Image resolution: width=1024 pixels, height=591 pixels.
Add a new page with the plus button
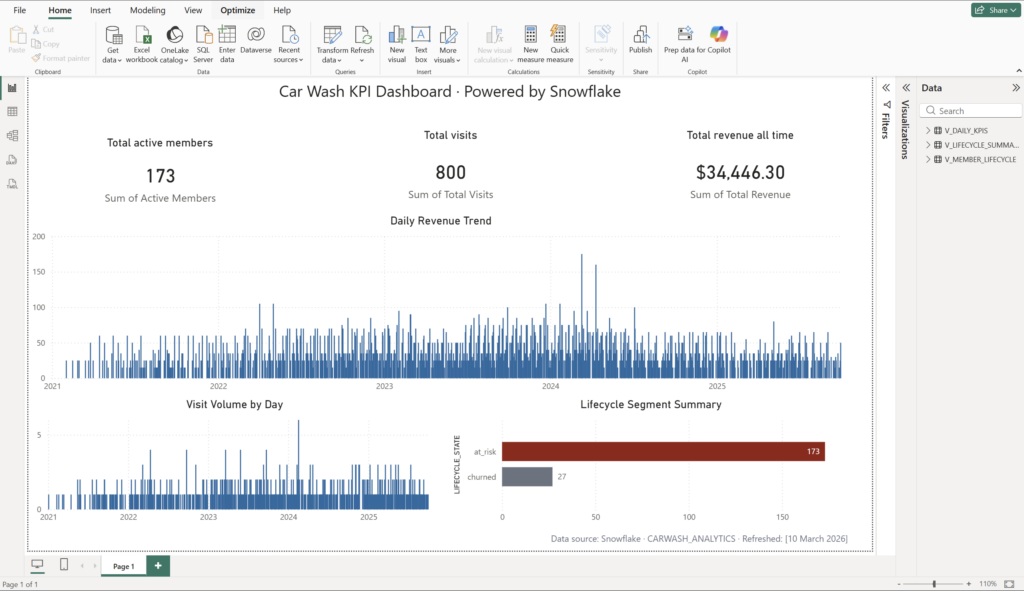point(158,566)
